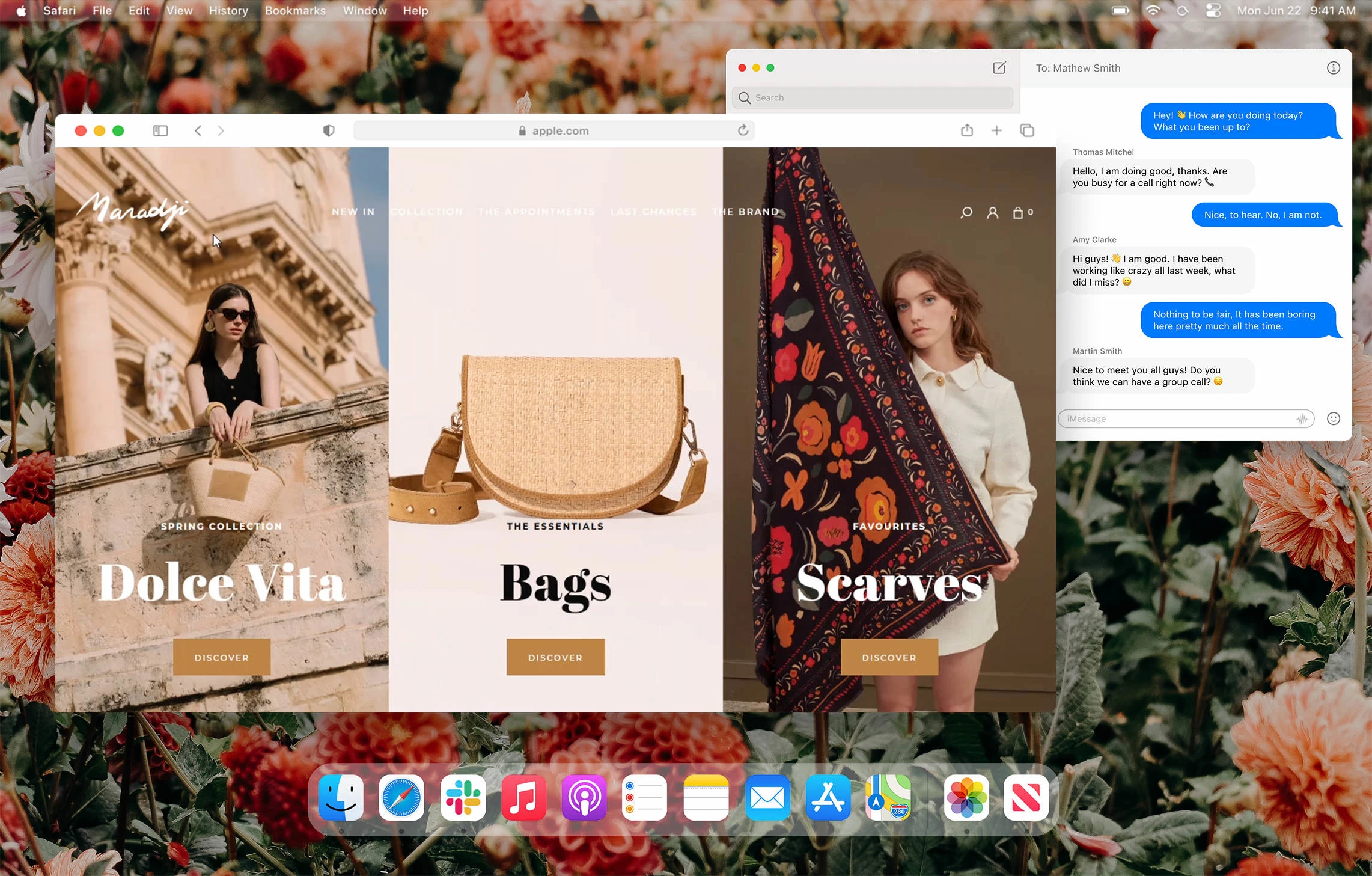Go back with Safari back chevron

(198, 130)
